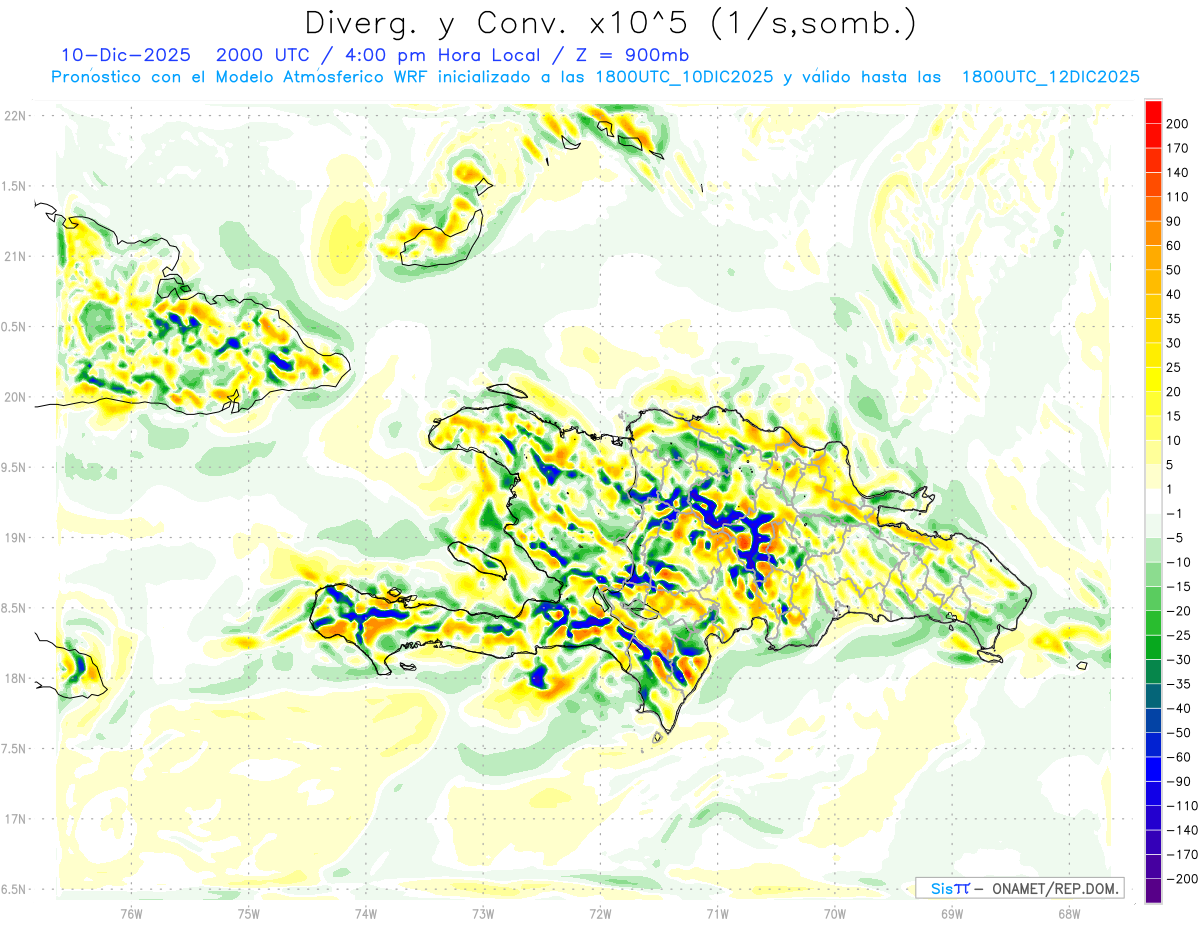Click the colorbar label '-10'

[x=1180, y=562]
